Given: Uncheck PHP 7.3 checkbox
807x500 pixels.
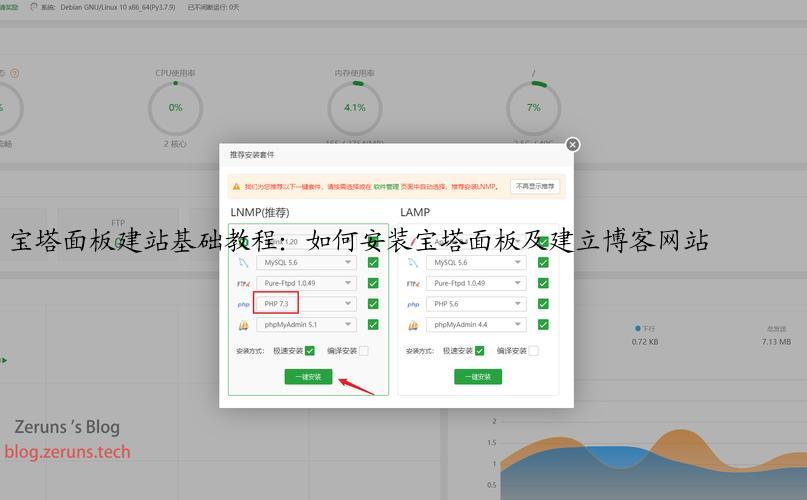Looking at the screenshot, I should pyautogui.click(x=373, y=304).
